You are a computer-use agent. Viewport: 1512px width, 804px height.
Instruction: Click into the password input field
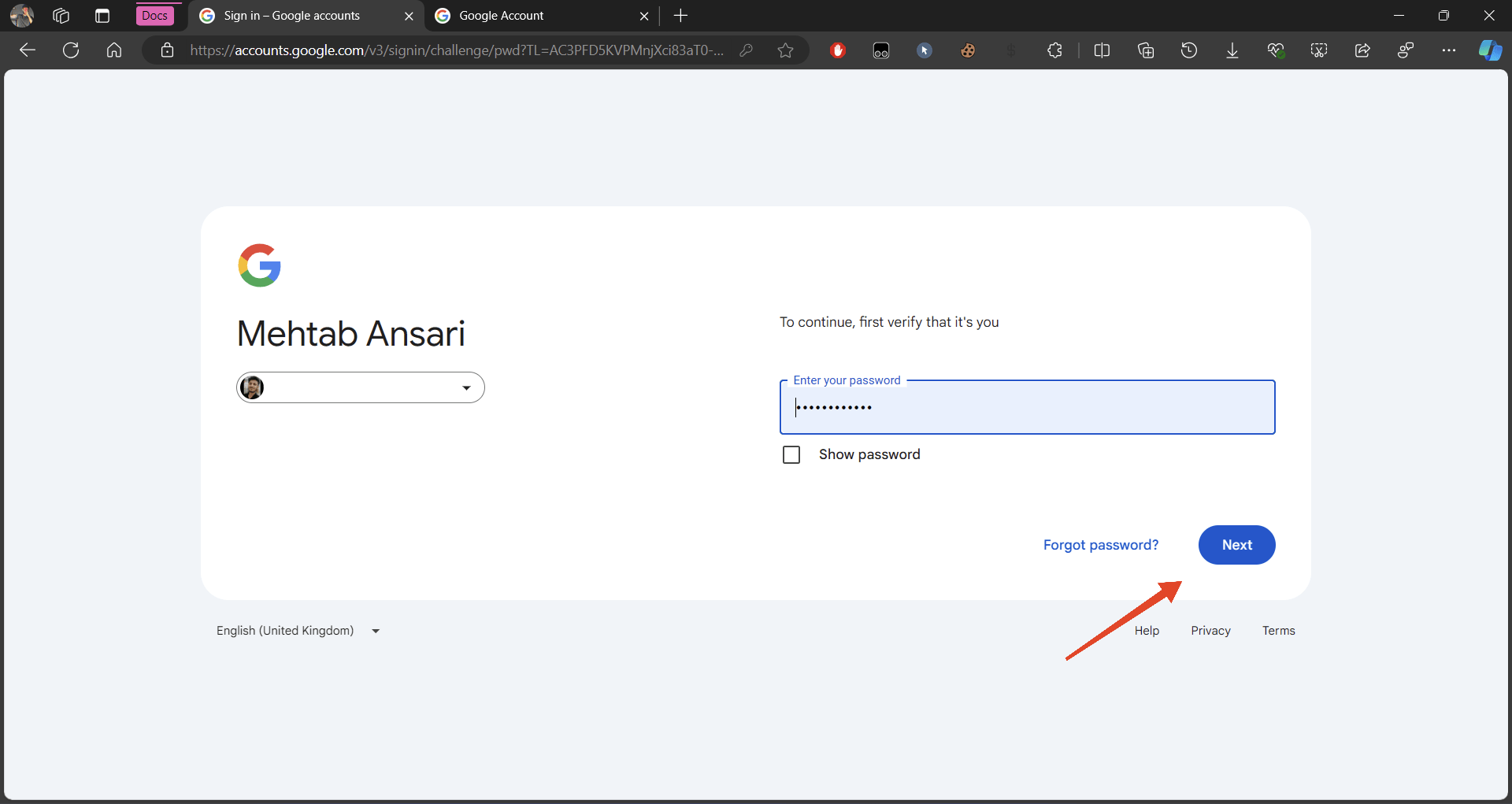[x=1027, y=407]
